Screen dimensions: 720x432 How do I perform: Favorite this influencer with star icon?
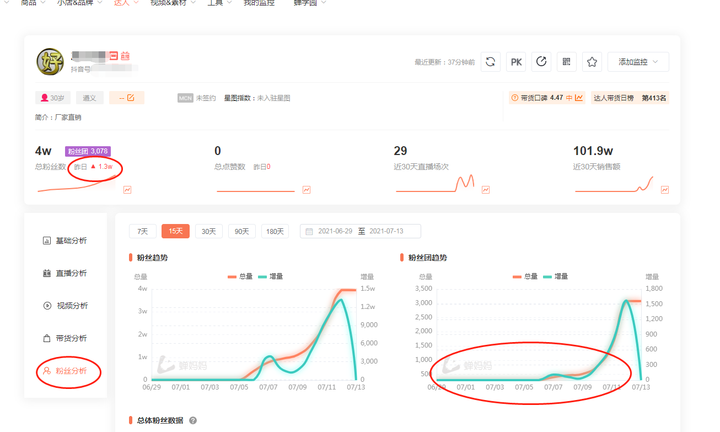pyautogui.click(x=592, y=62)
